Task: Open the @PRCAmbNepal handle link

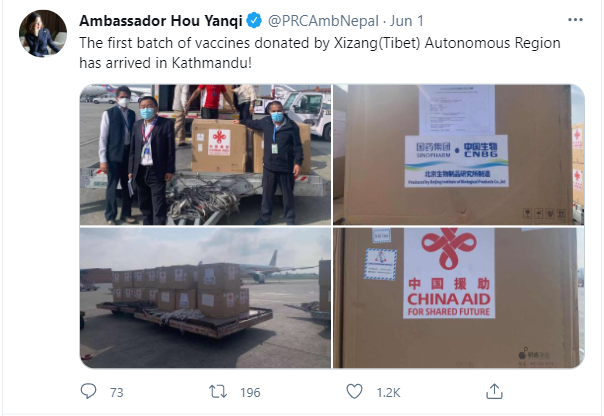Action: pyautogui.click(x=323, y=21)
